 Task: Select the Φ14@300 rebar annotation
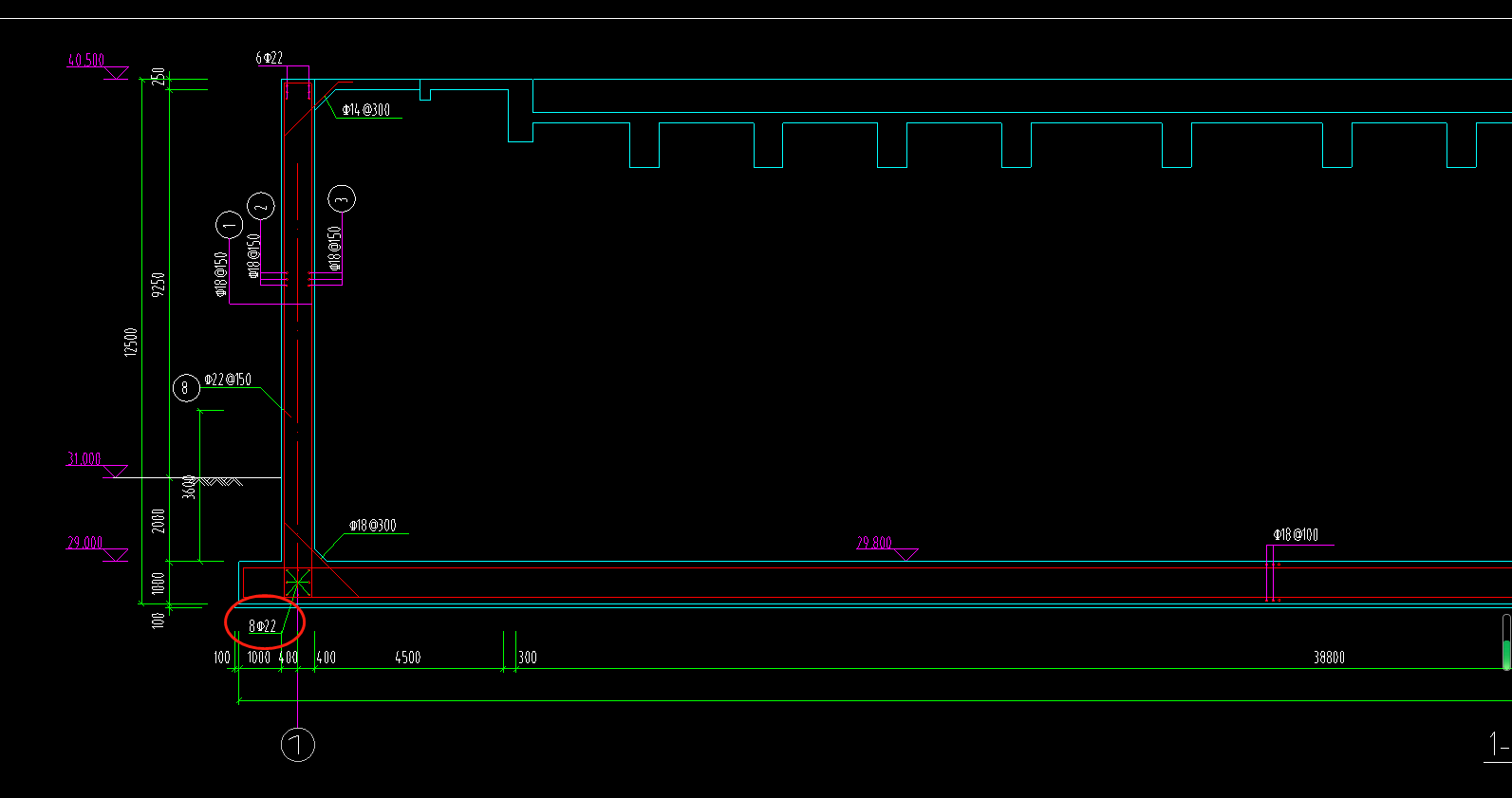click(366, 110)
